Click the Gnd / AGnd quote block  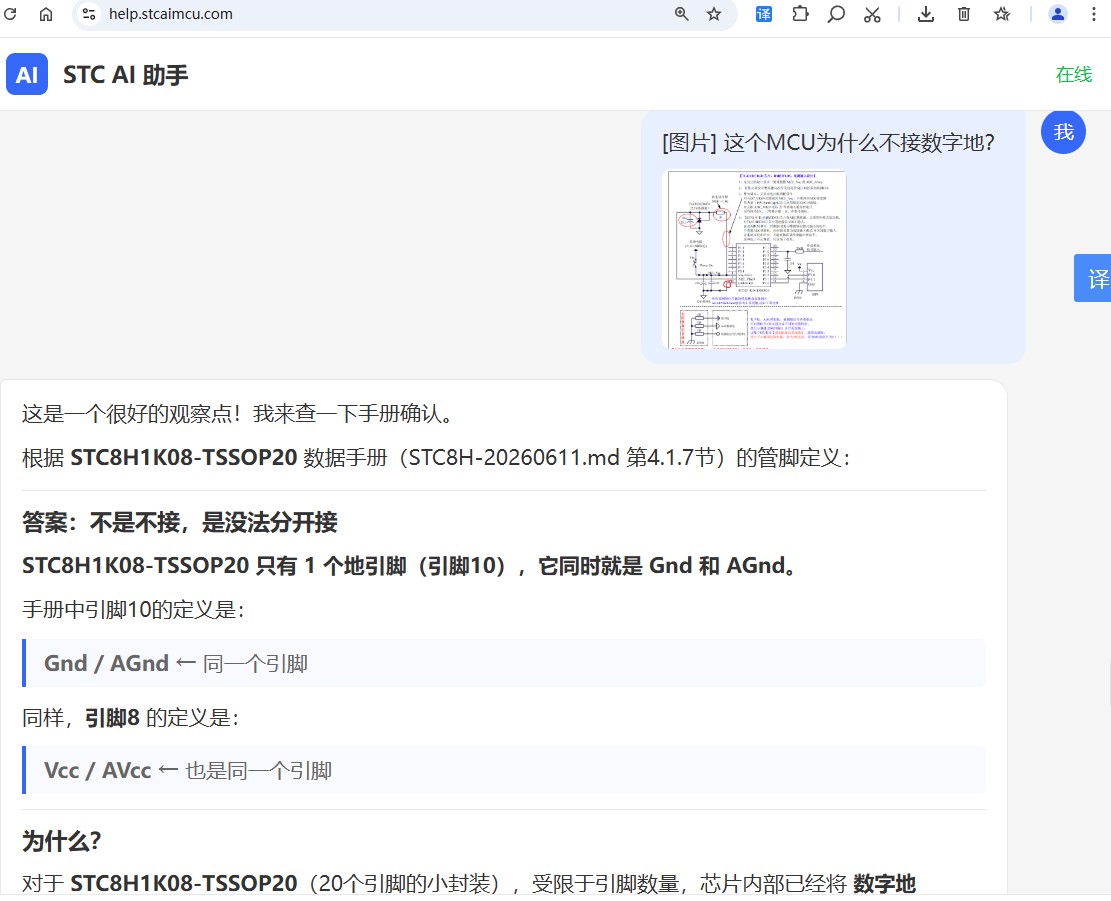tap(504, 663)
